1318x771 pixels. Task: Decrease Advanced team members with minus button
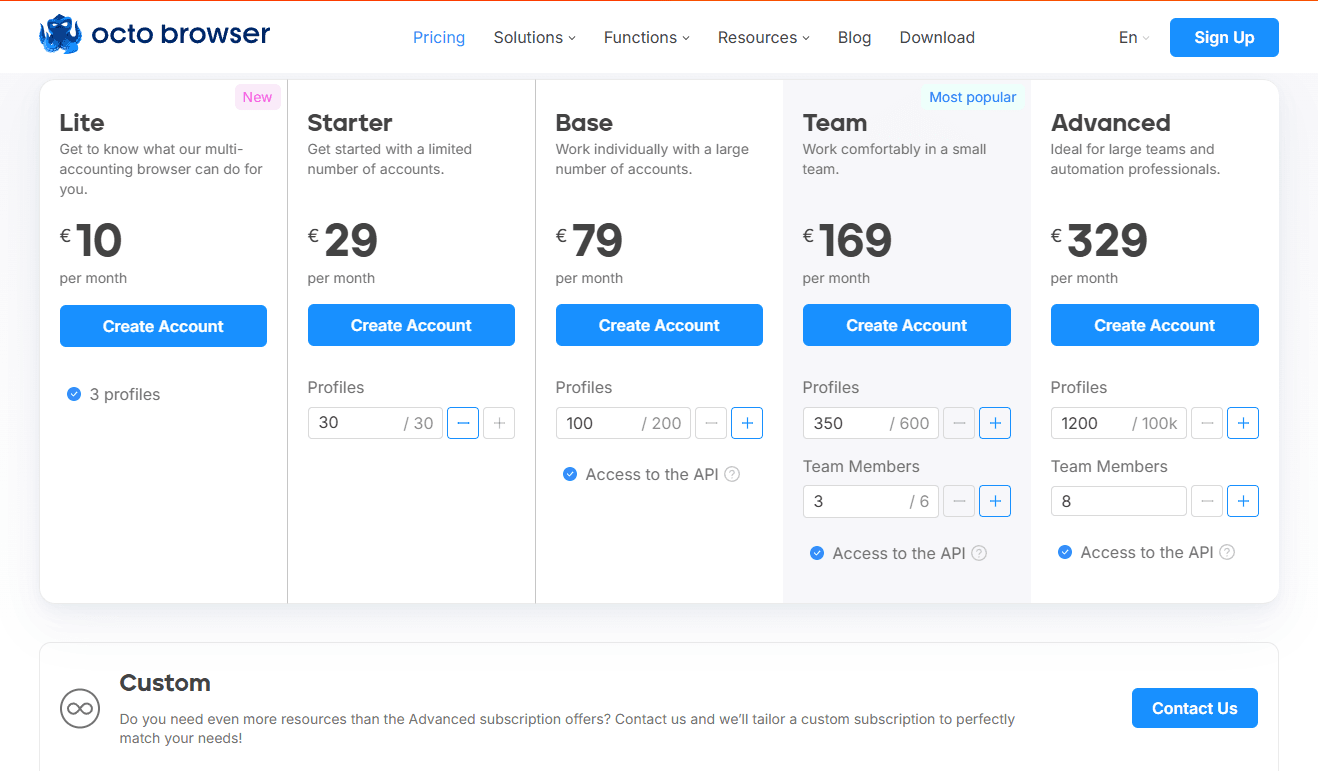click(1207, 501)
